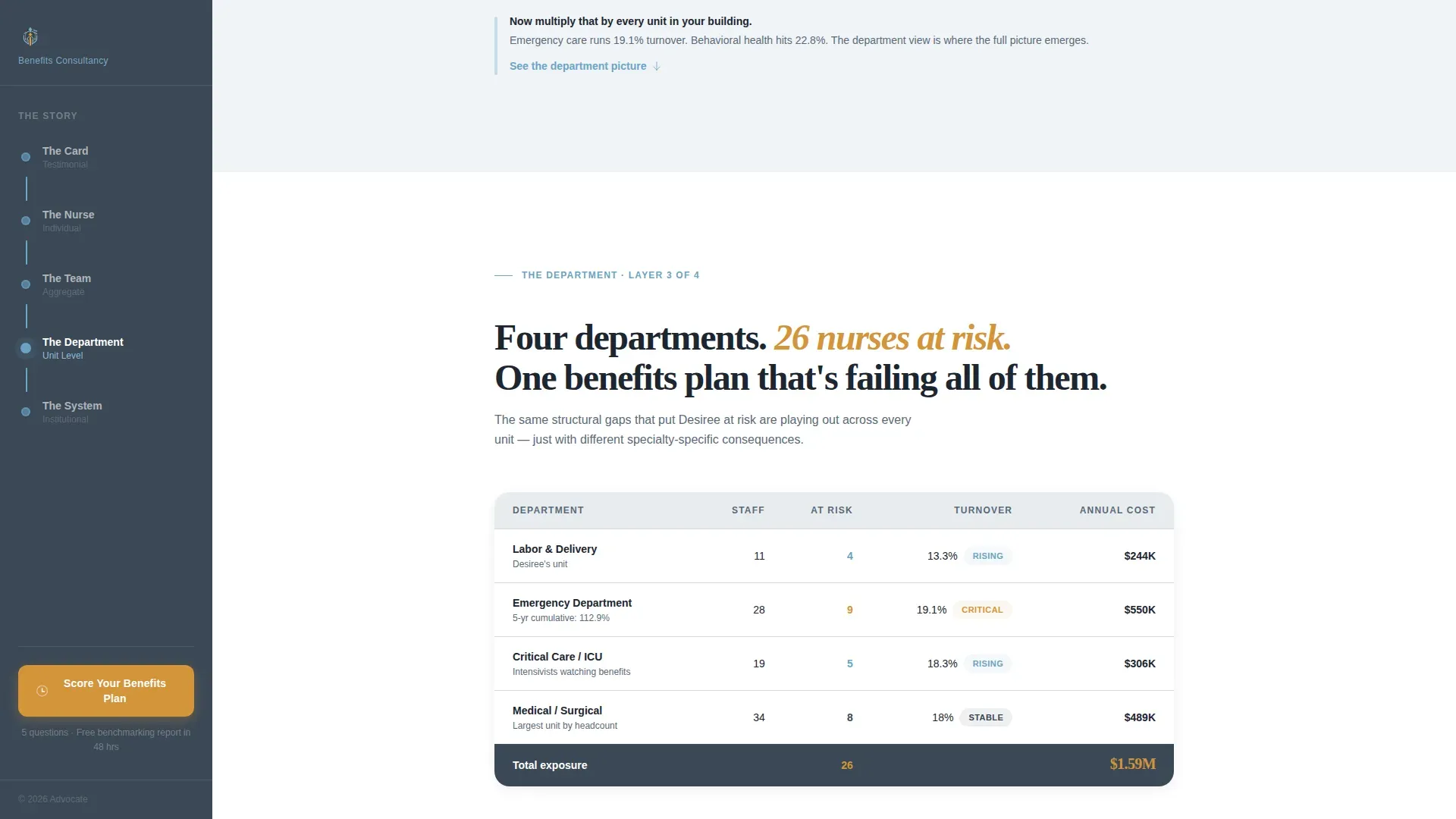1456x819 pixels.
Task: Click 5 questions benchmarking report note
Action: pos(106,739)
